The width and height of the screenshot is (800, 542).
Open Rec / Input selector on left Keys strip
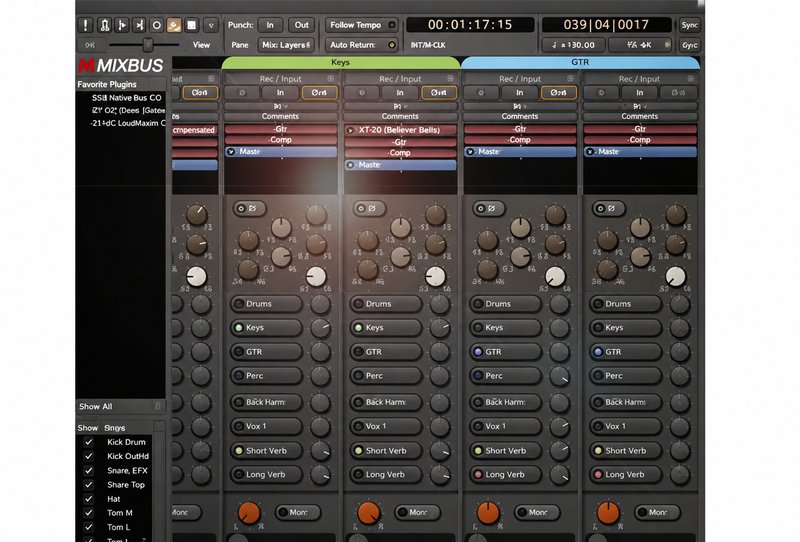pyautogui.click(x=280, y=79)
